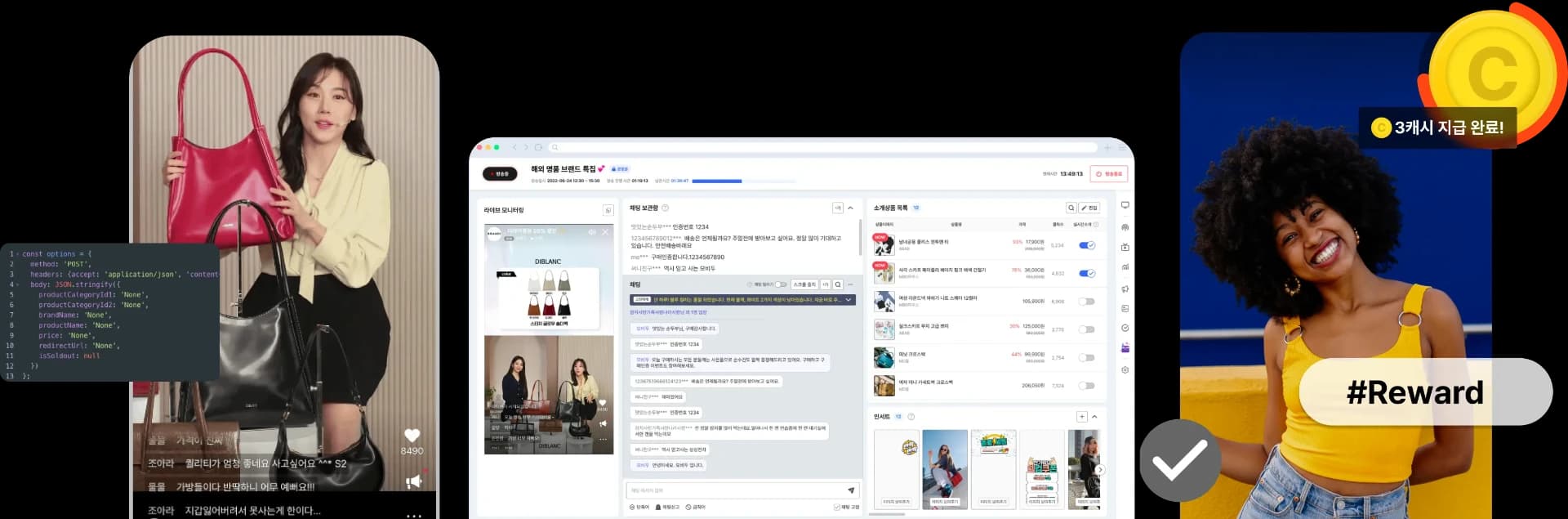Click the red broadcast end button
1568x519 pixels.
1109,173
